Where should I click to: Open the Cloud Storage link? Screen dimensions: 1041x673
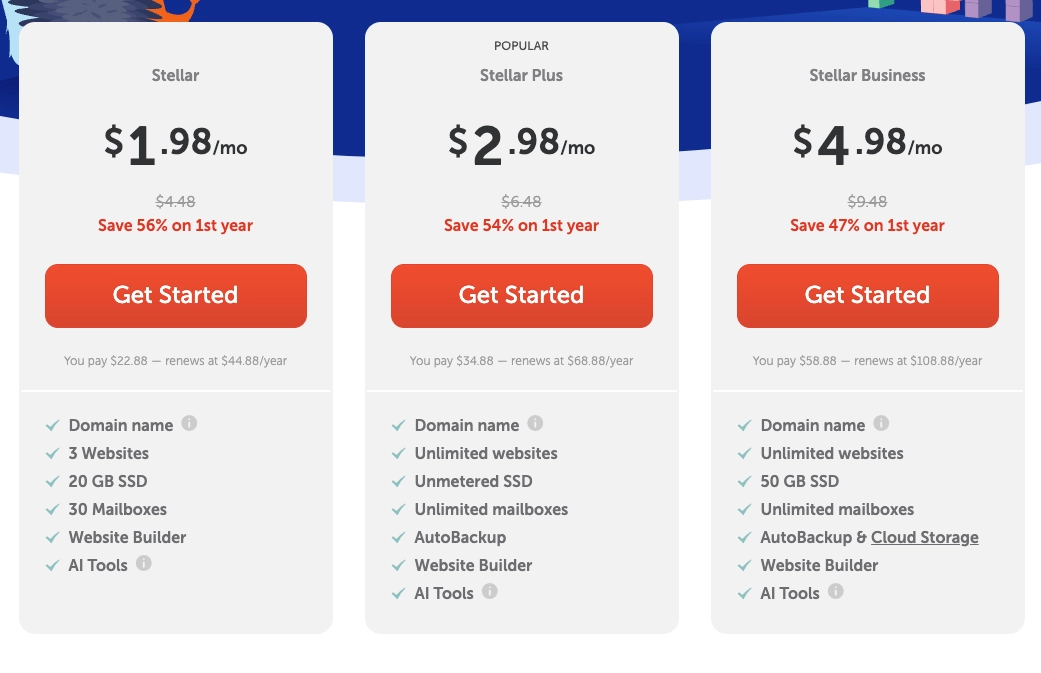pyautogui.click(x=925, y=538)
